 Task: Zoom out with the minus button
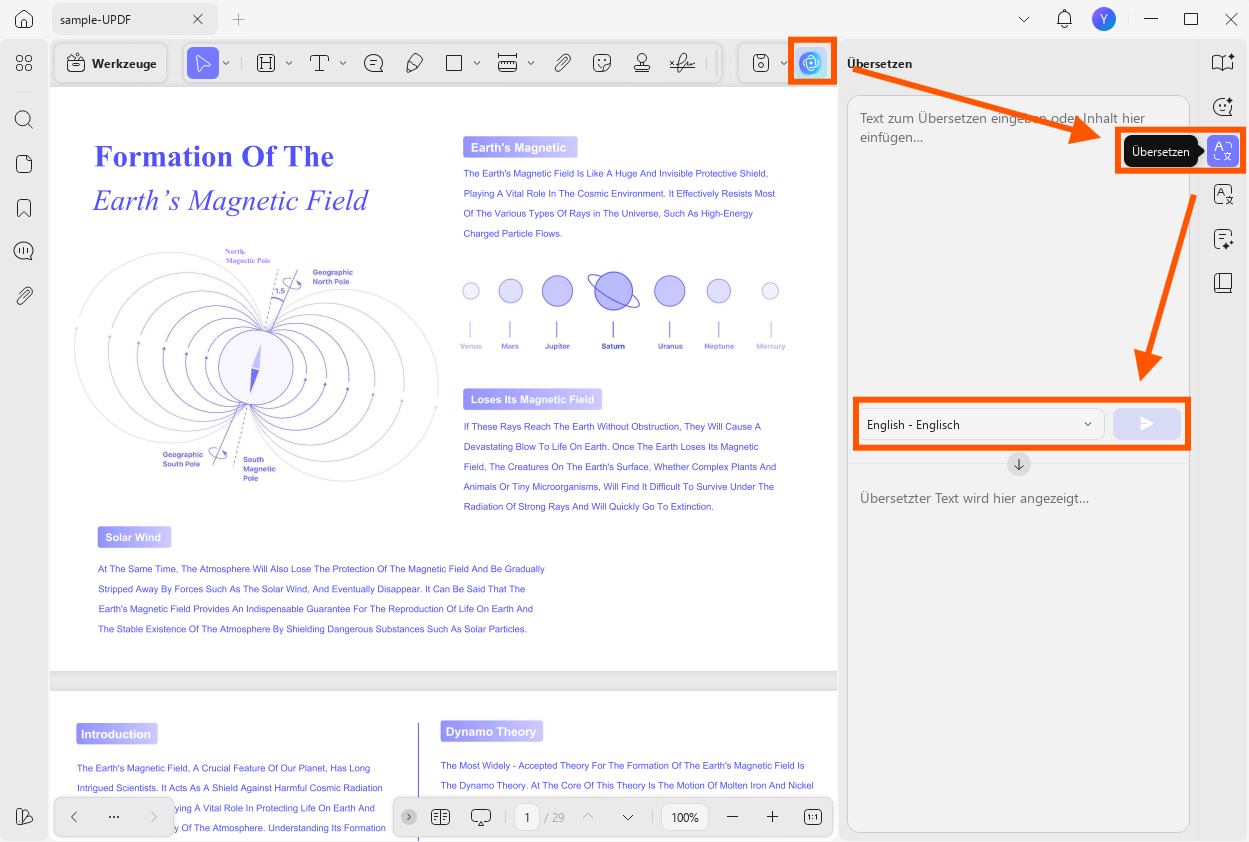click(733, 817)
